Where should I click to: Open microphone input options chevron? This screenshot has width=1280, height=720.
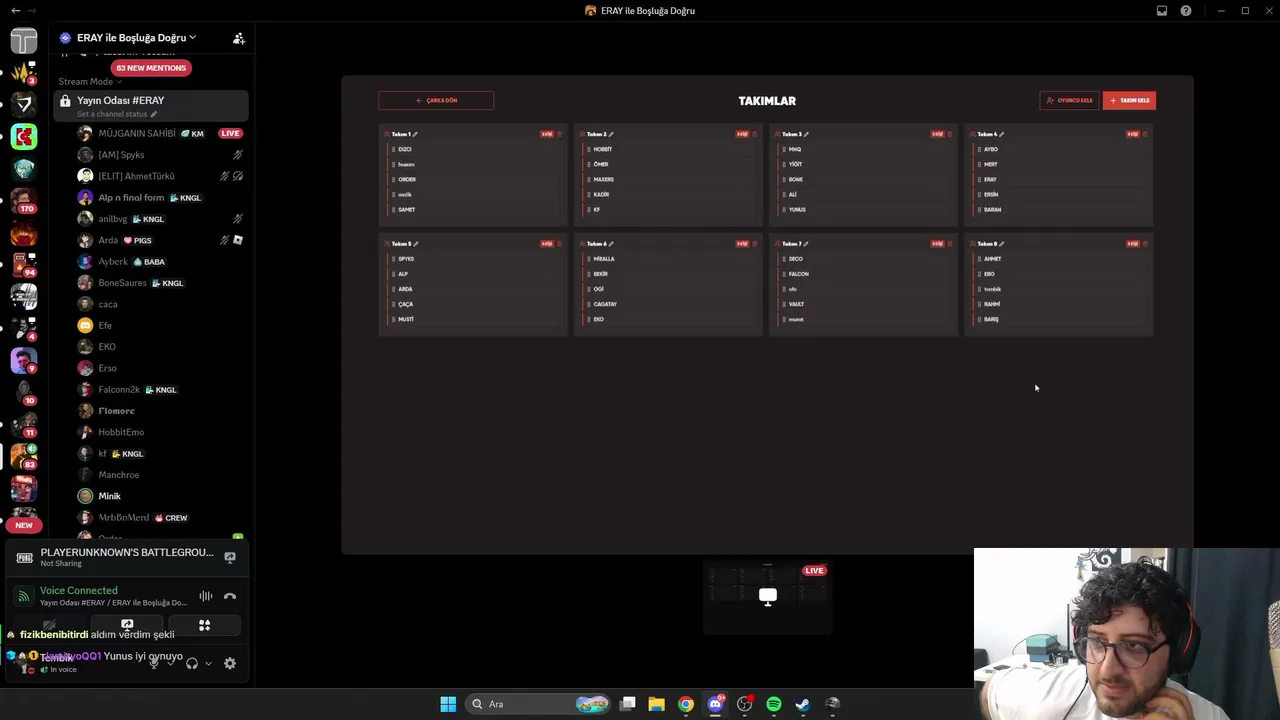pyautogui.click(x=169, y=663)
